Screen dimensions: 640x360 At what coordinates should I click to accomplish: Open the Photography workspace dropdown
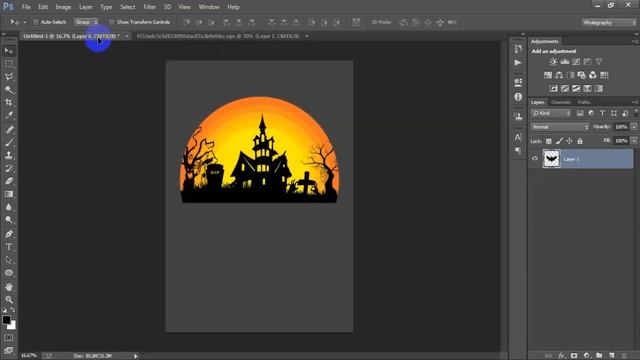point(609,22)
